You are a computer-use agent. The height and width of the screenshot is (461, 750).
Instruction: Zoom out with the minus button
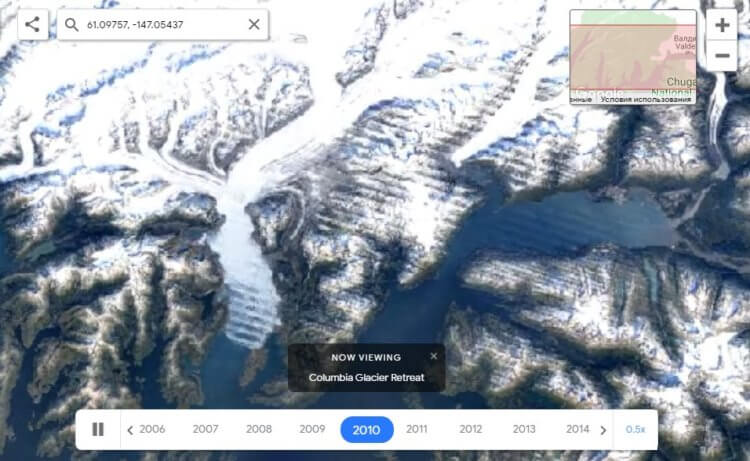point(722,55)
